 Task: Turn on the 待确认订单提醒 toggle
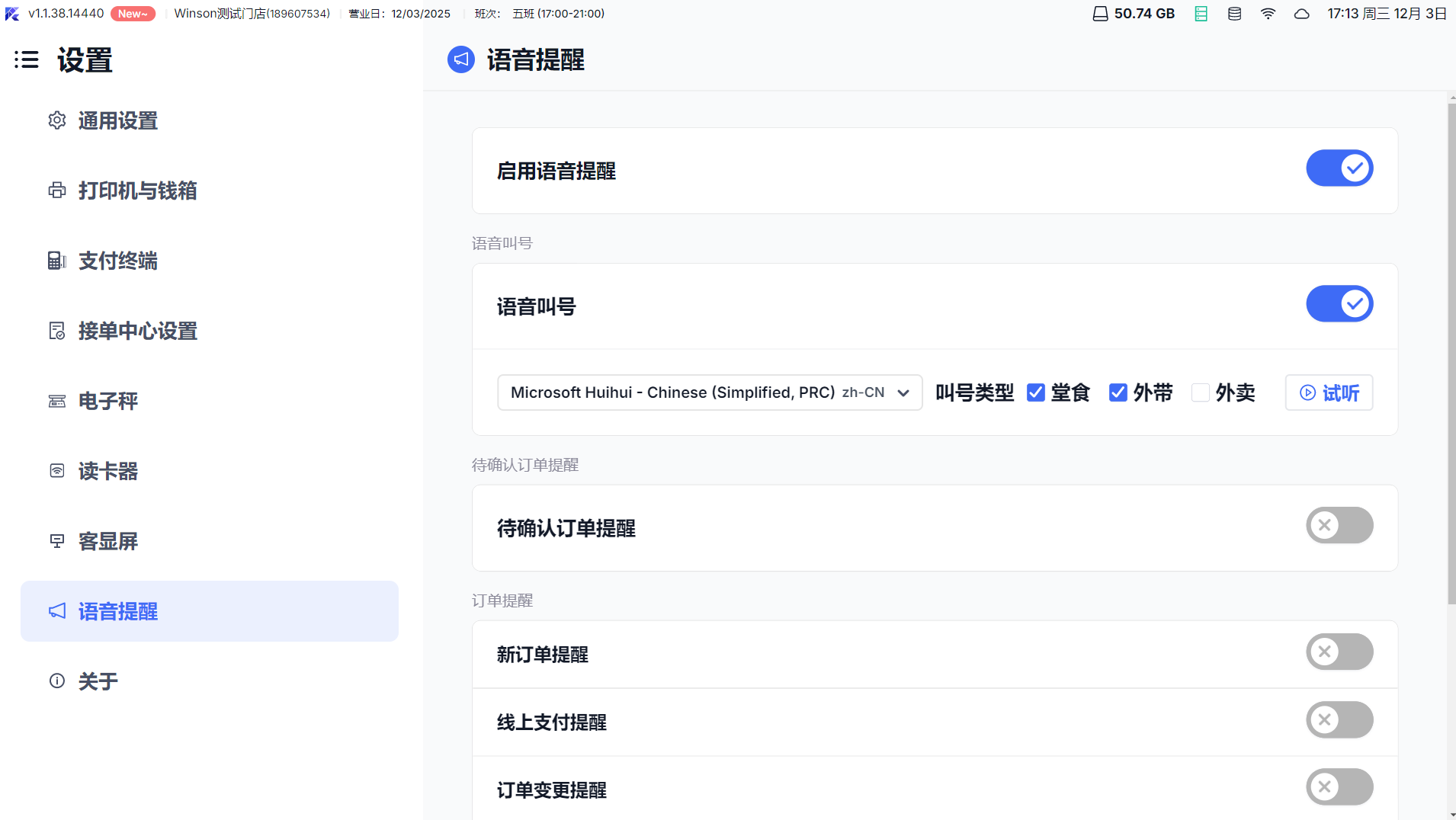click(1339, 526)
